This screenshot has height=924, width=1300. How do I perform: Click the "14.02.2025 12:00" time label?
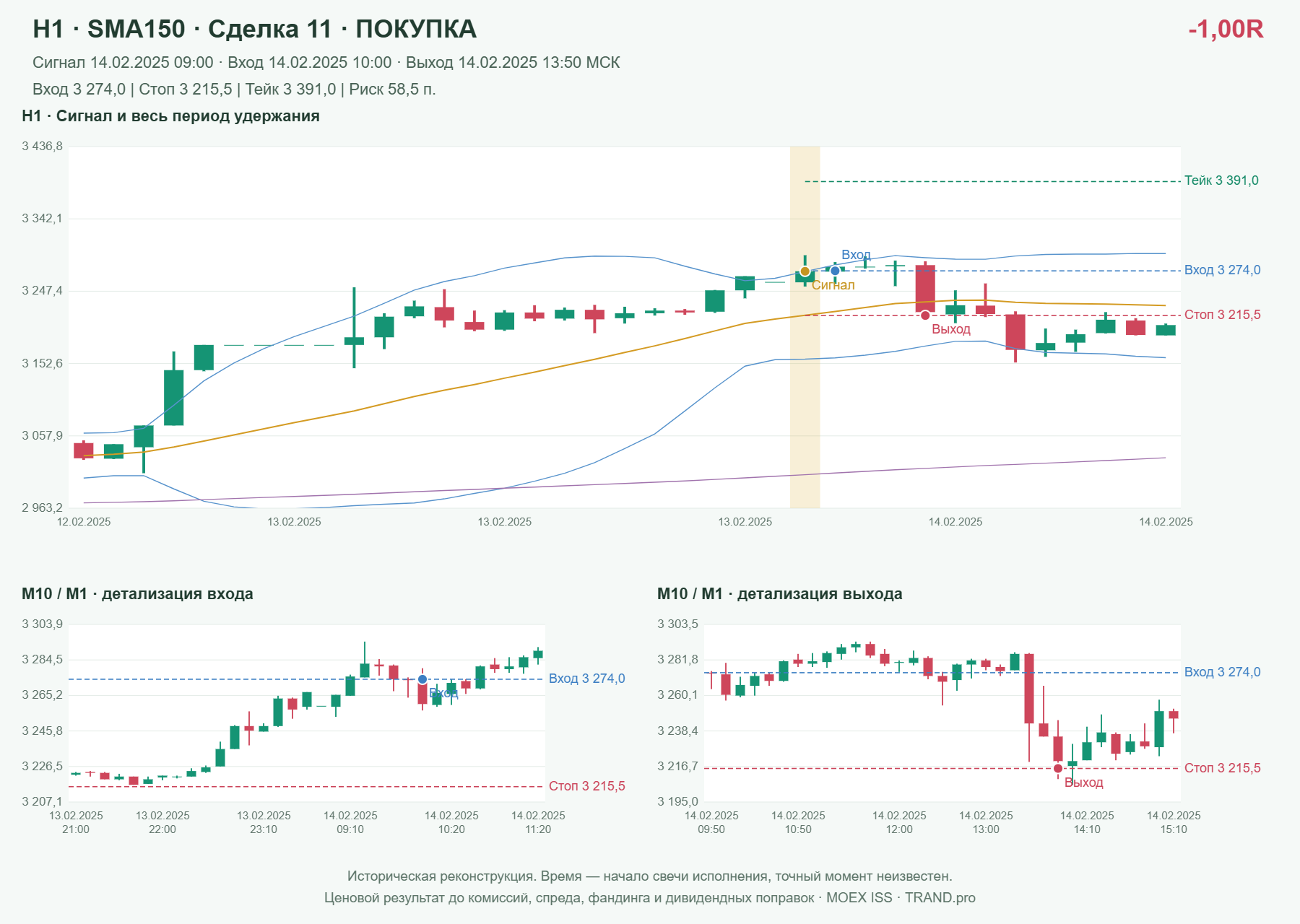pyautogui.click(x=899, y=822)
